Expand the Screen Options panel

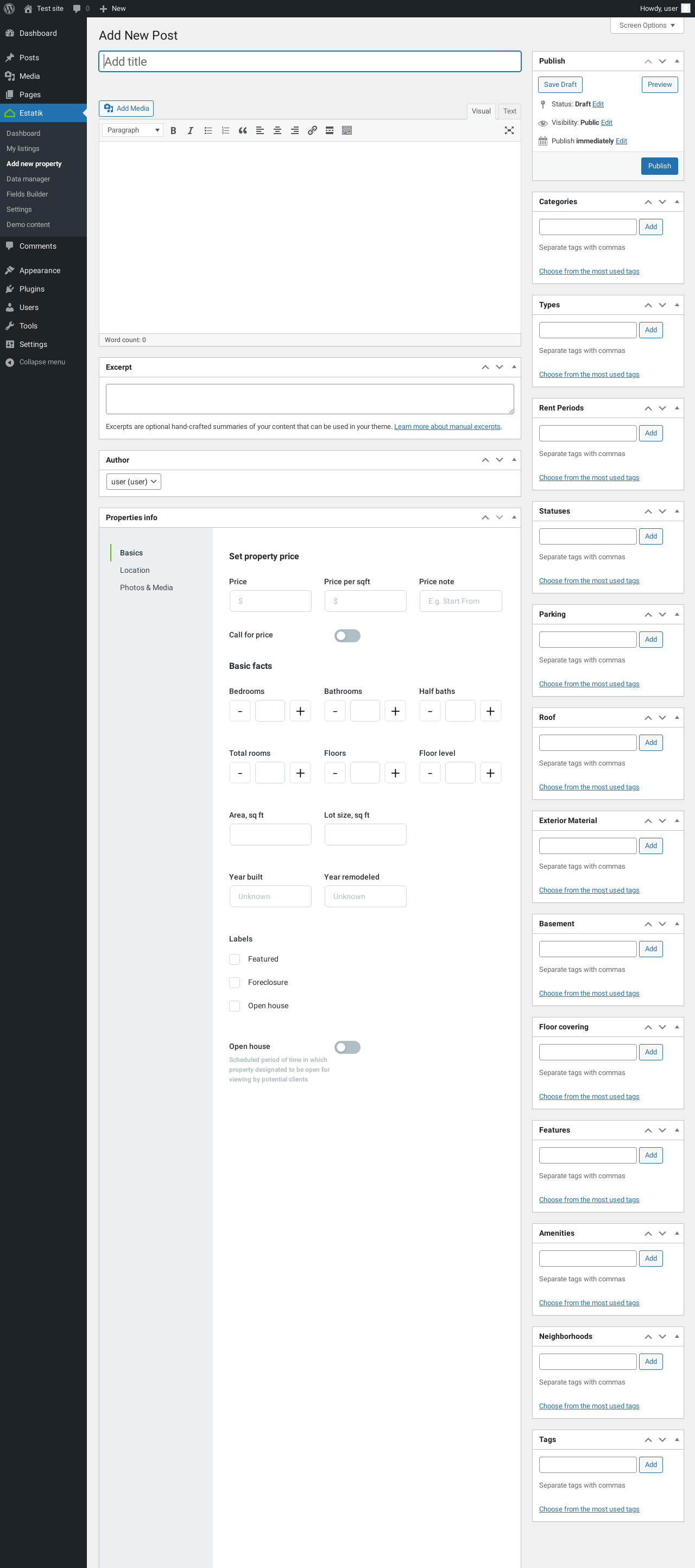646,26
